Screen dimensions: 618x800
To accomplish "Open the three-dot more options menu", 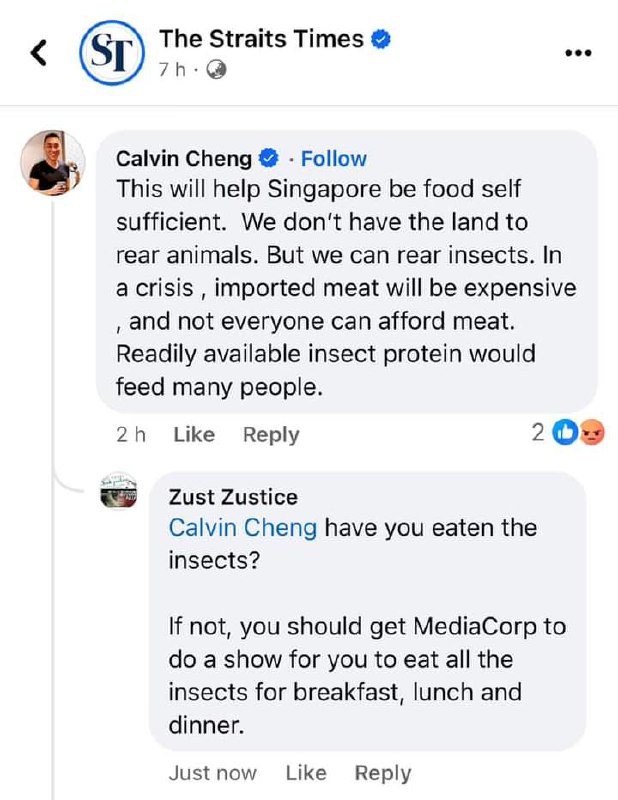I will 578,53.
